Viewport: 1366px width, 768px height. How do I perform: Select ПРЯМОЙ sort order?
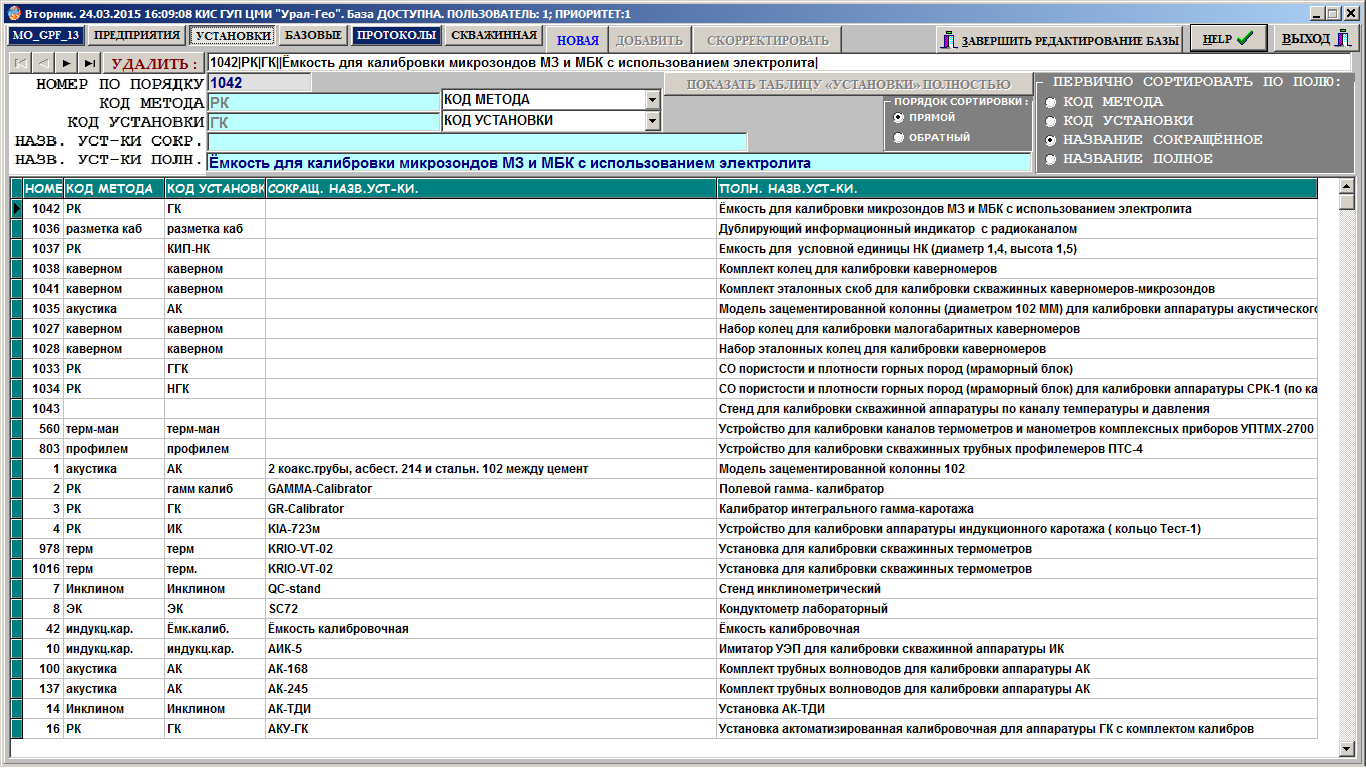pos(899,118)
